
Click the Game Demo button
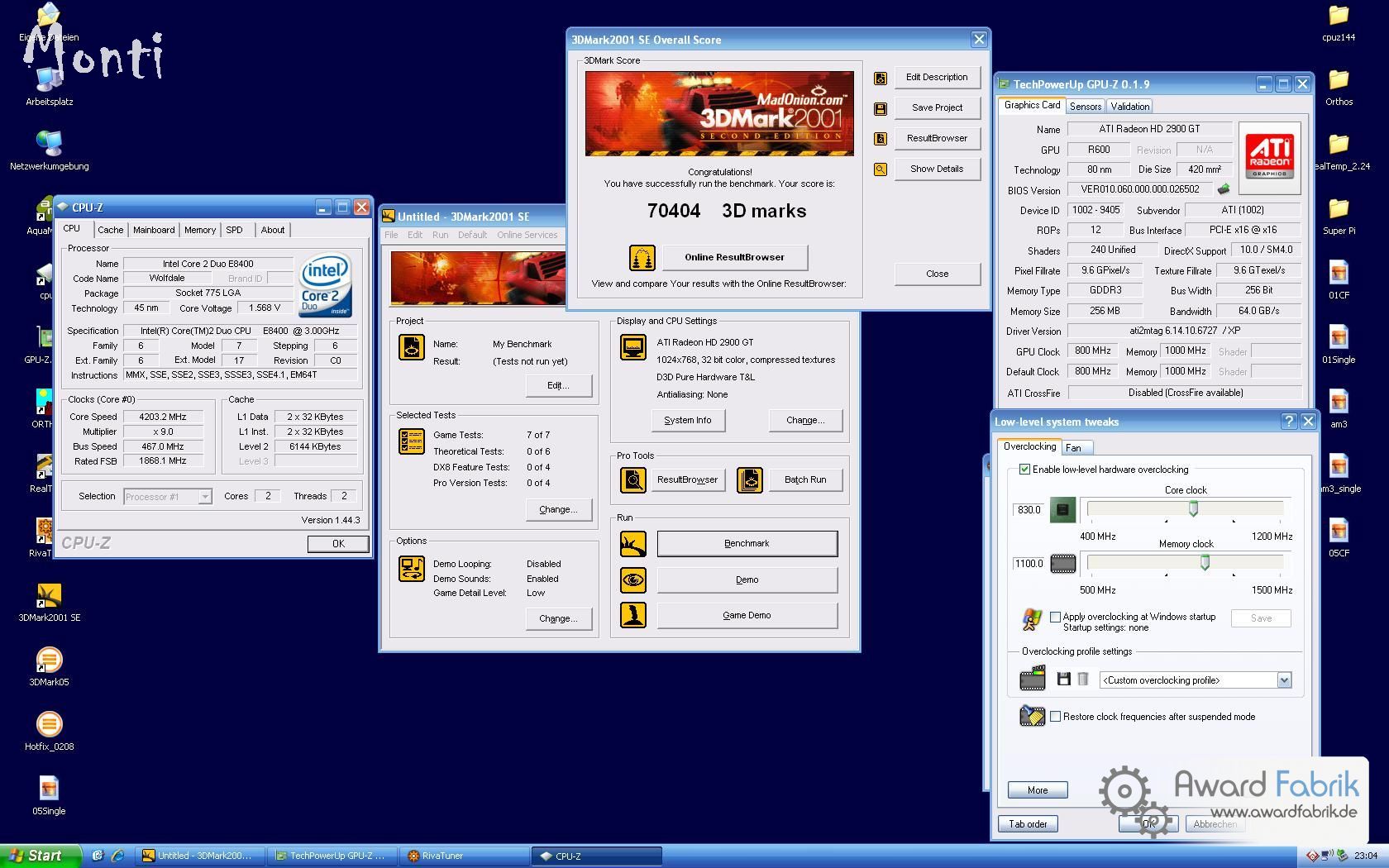(747, 616)
